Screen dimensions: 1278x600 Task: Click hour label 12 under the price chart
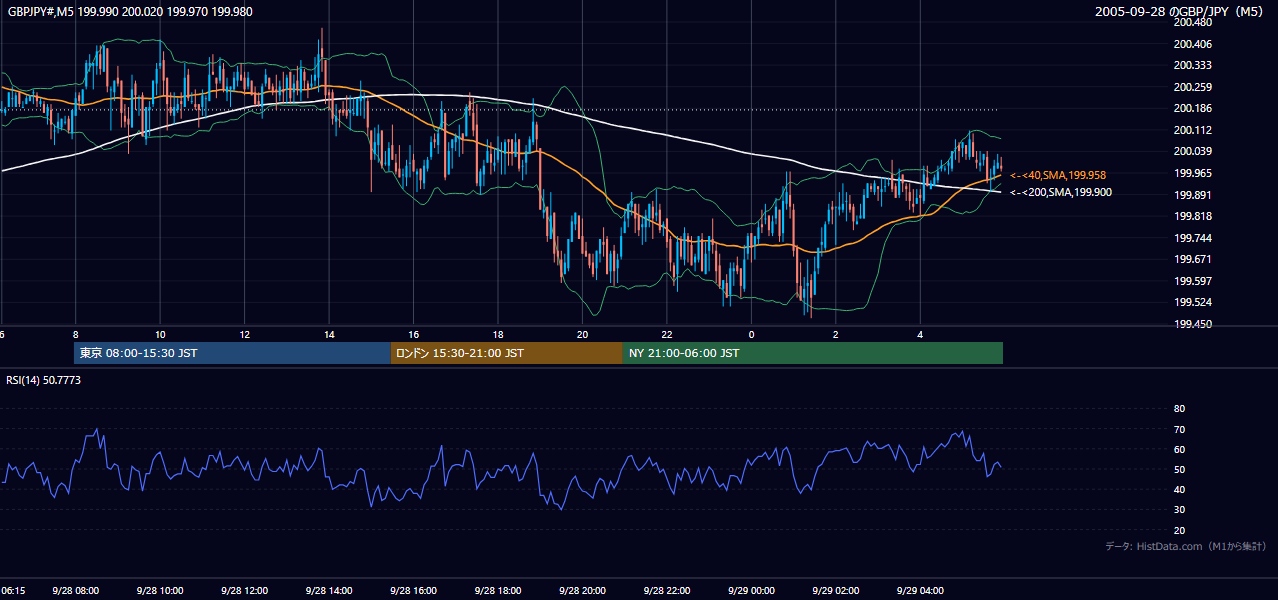244,334
